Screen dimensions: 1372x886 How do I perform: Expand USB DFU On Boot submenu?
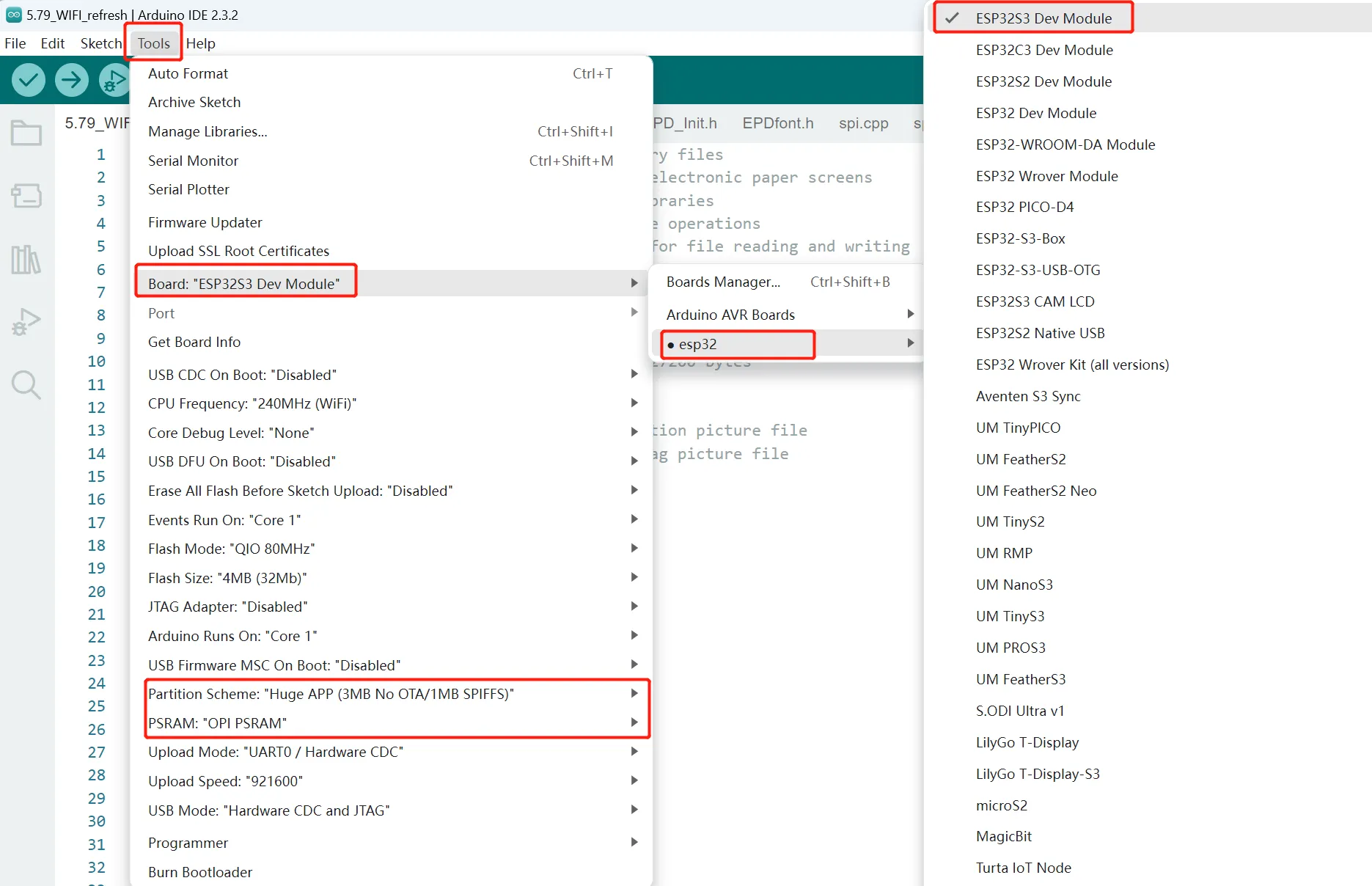point(391,461)
